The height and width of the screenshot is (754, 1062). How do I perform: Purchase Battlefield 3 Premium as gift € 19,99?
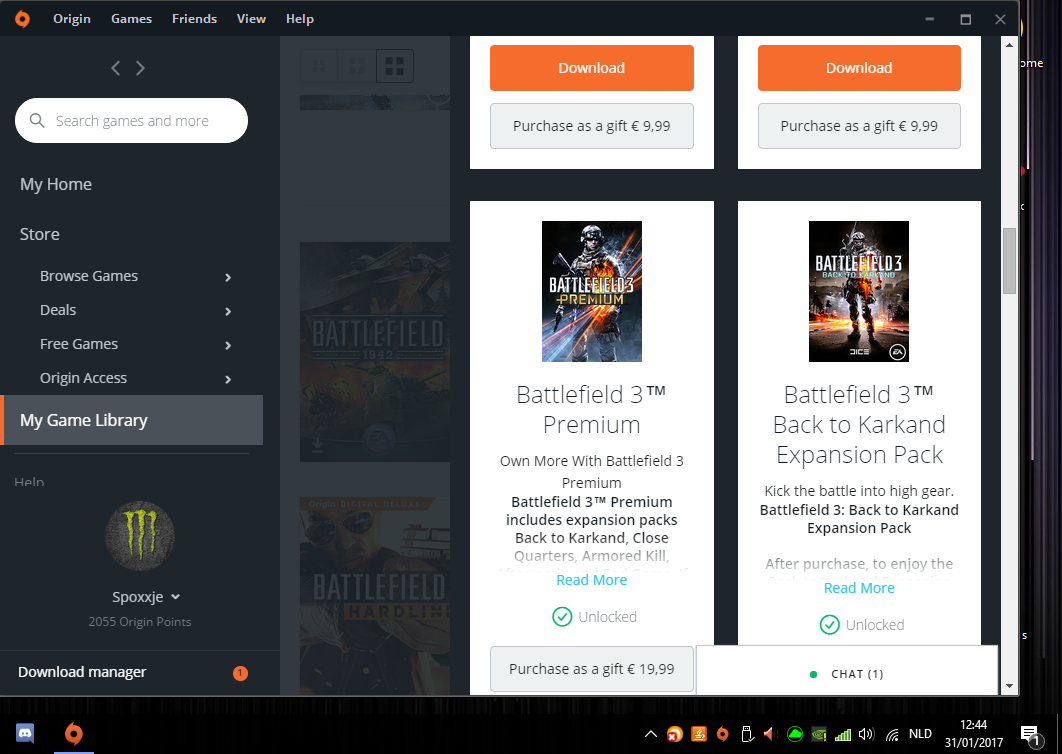(x=591, y=669)
